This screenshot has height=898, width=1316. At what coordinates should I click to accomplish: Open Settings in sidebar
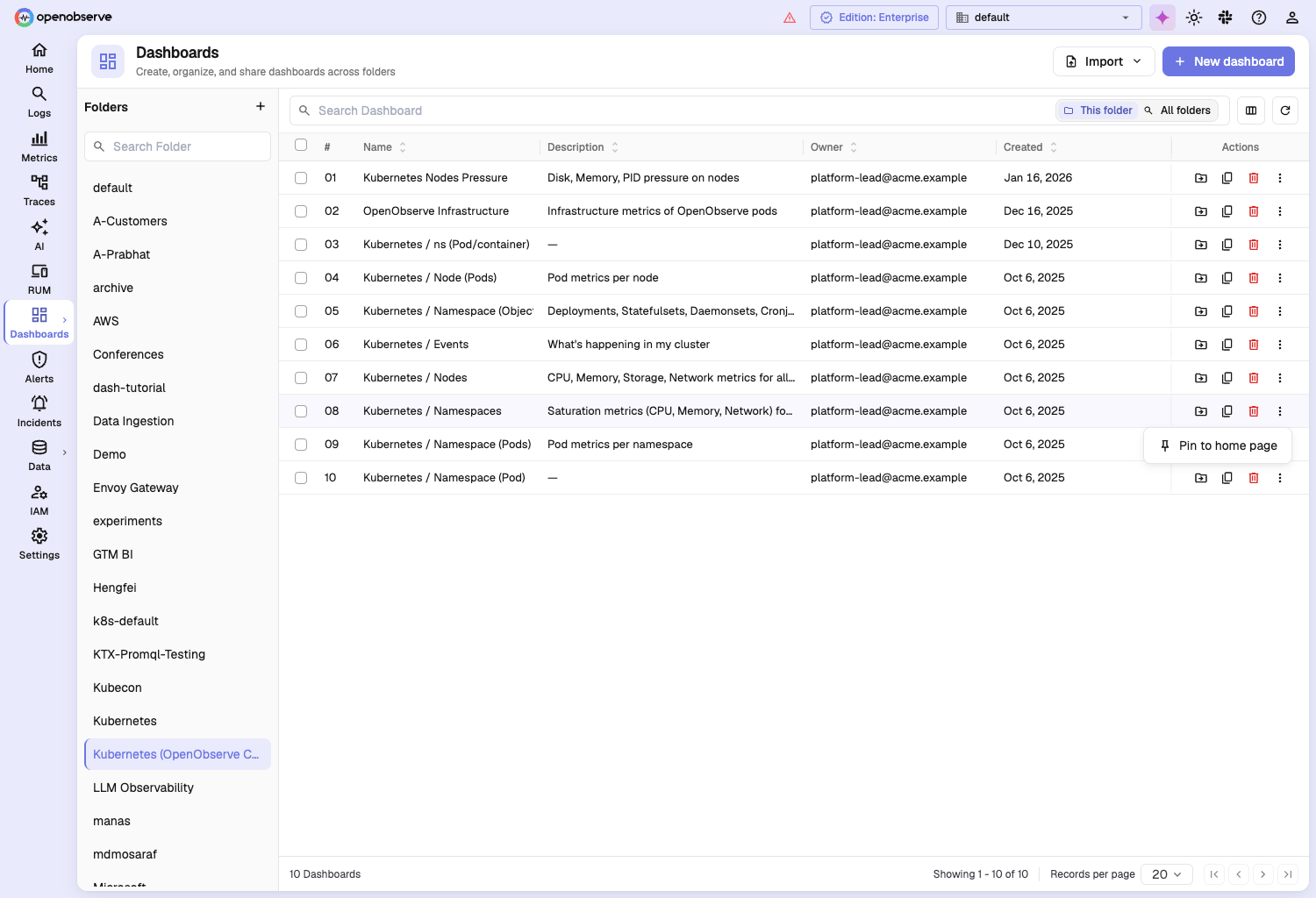pos(39,544)
